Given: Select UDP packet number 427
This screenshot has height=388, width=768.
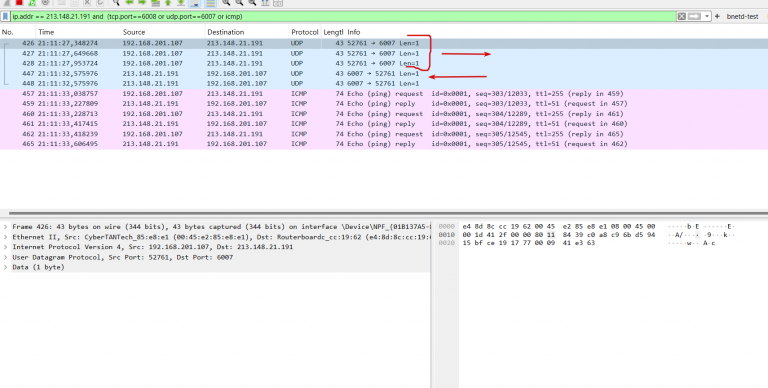Looking at the screenshot, I should tap(384, 53).
